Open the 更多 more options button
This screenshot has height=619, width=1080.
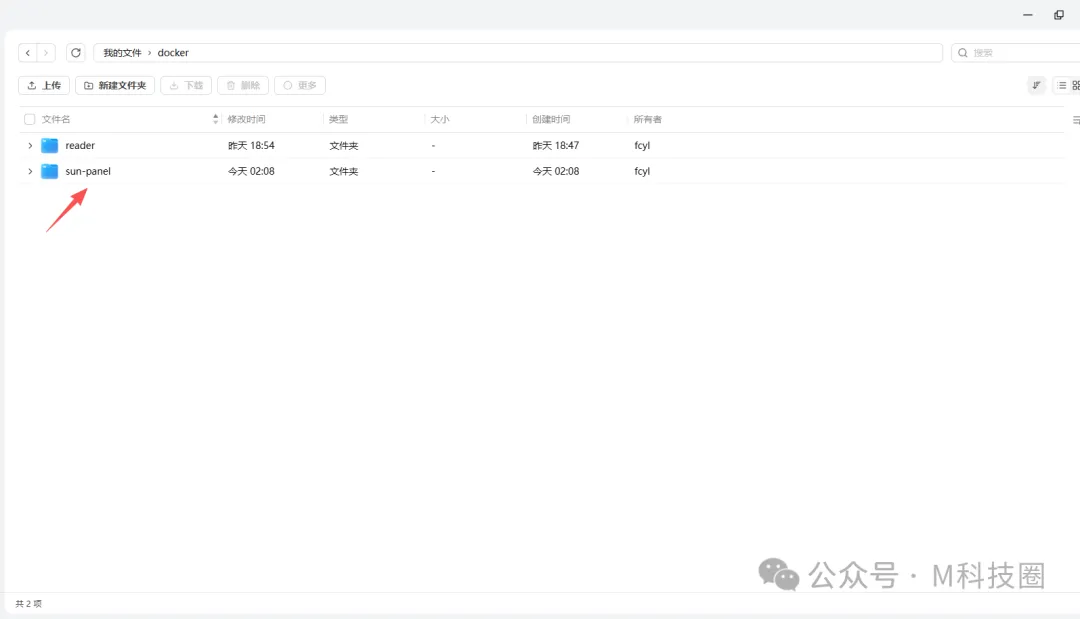coord(300,85)
